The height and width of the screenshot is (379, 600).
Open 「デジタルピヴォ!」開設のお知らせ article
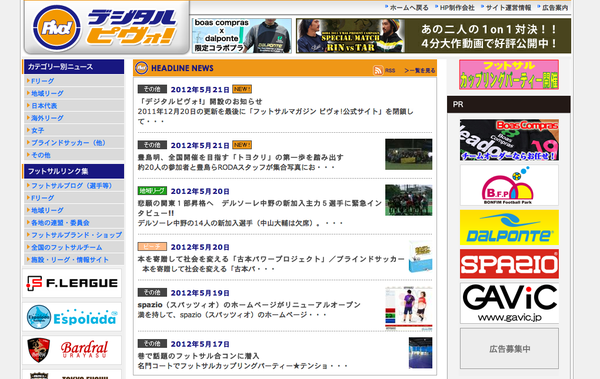click(200, 101)
